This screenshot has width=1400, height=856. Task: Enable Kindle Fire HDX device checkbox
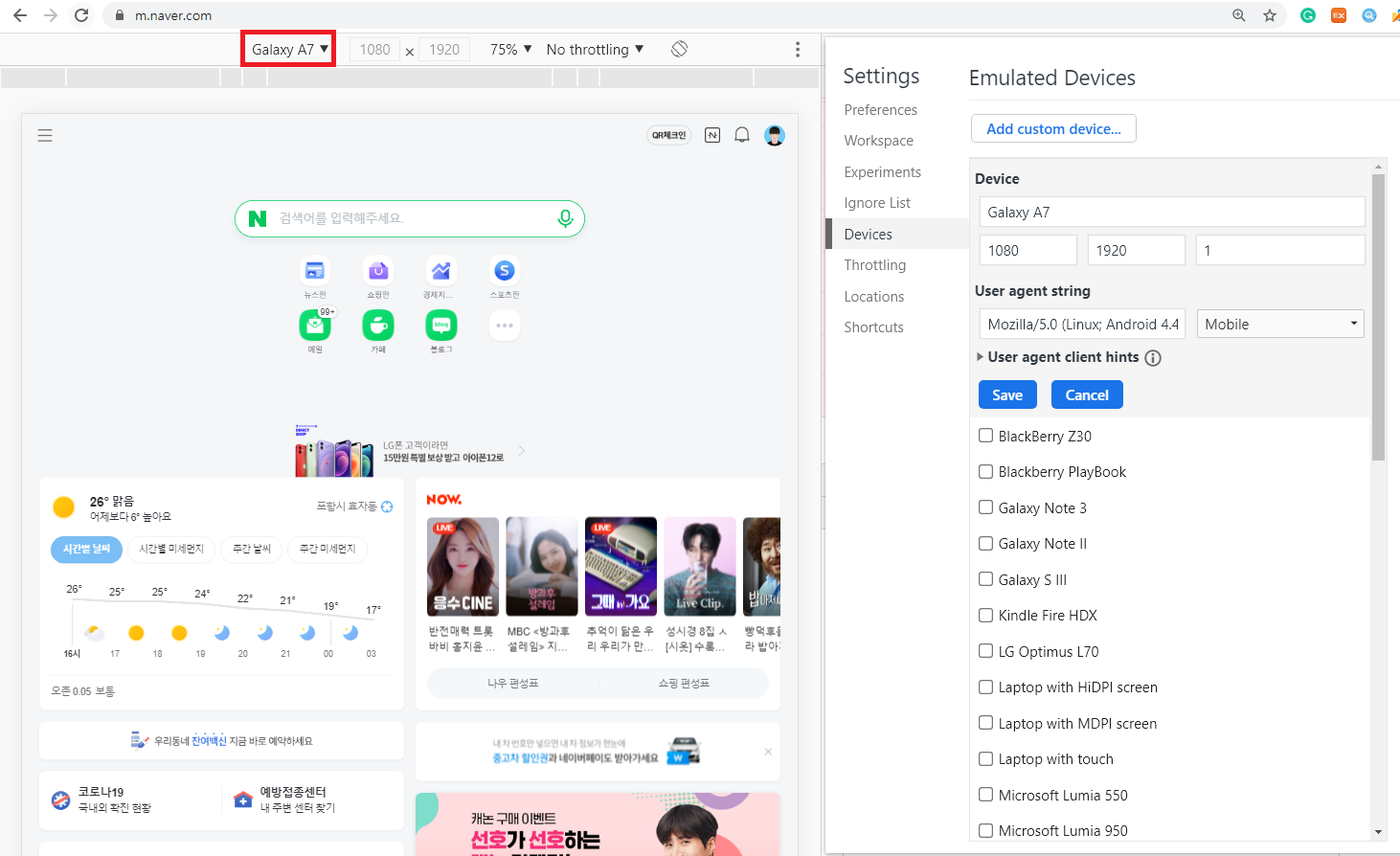985,615
